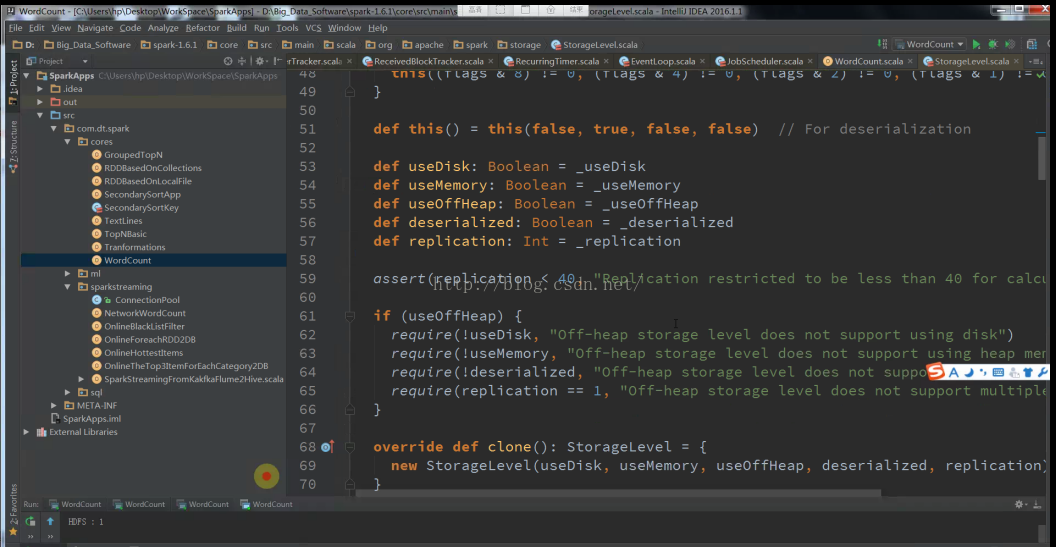Open the Project Structure toolbar icon
1056x547 pixels.
(1032, 44)
